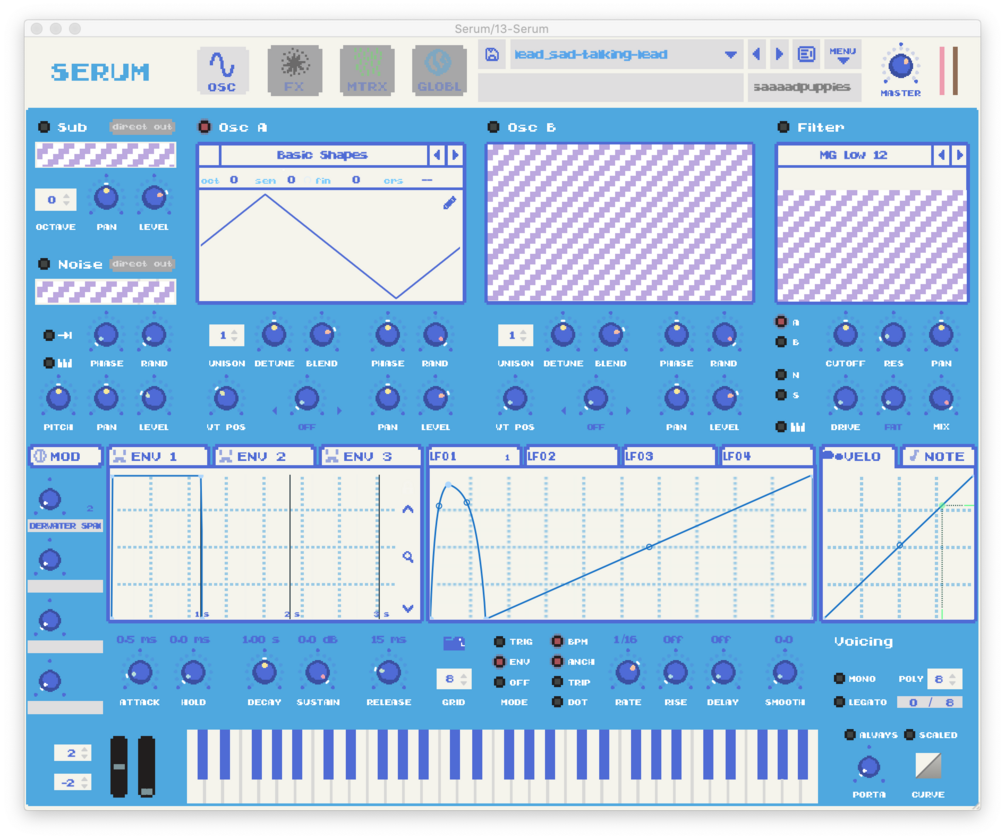Select previous filter type arrow
The height and width of the screenshot is (839, 1005).
pos(941,154)
